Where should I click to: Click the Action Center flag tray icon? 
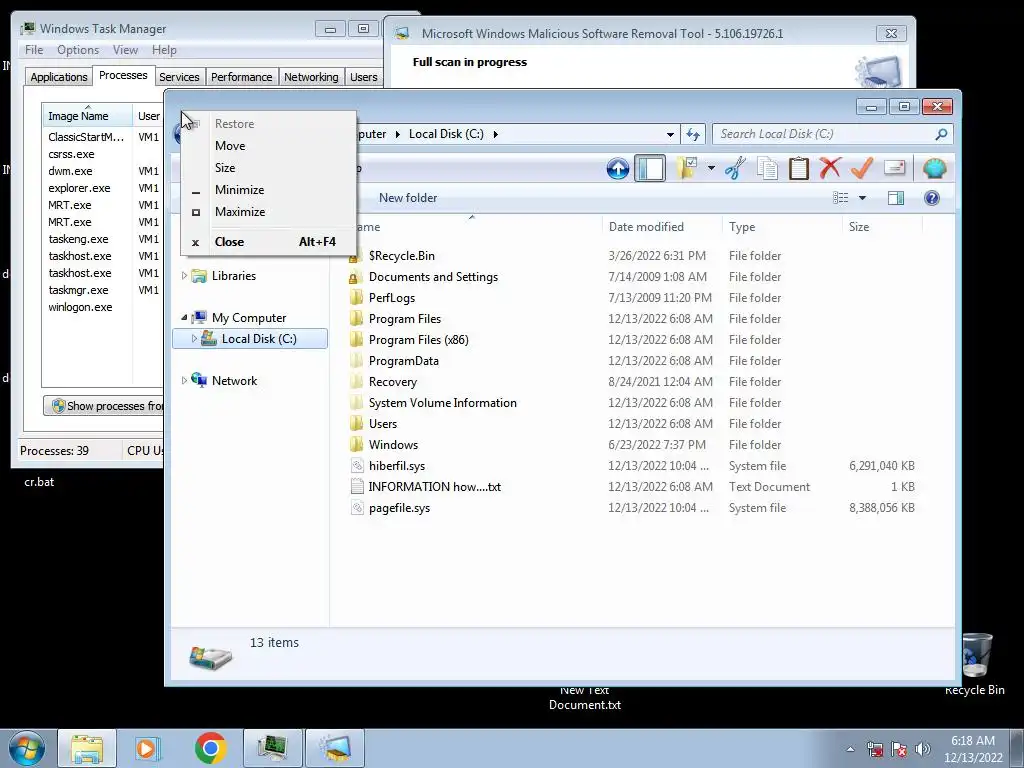pyautogui.click(x=899, y=749)
